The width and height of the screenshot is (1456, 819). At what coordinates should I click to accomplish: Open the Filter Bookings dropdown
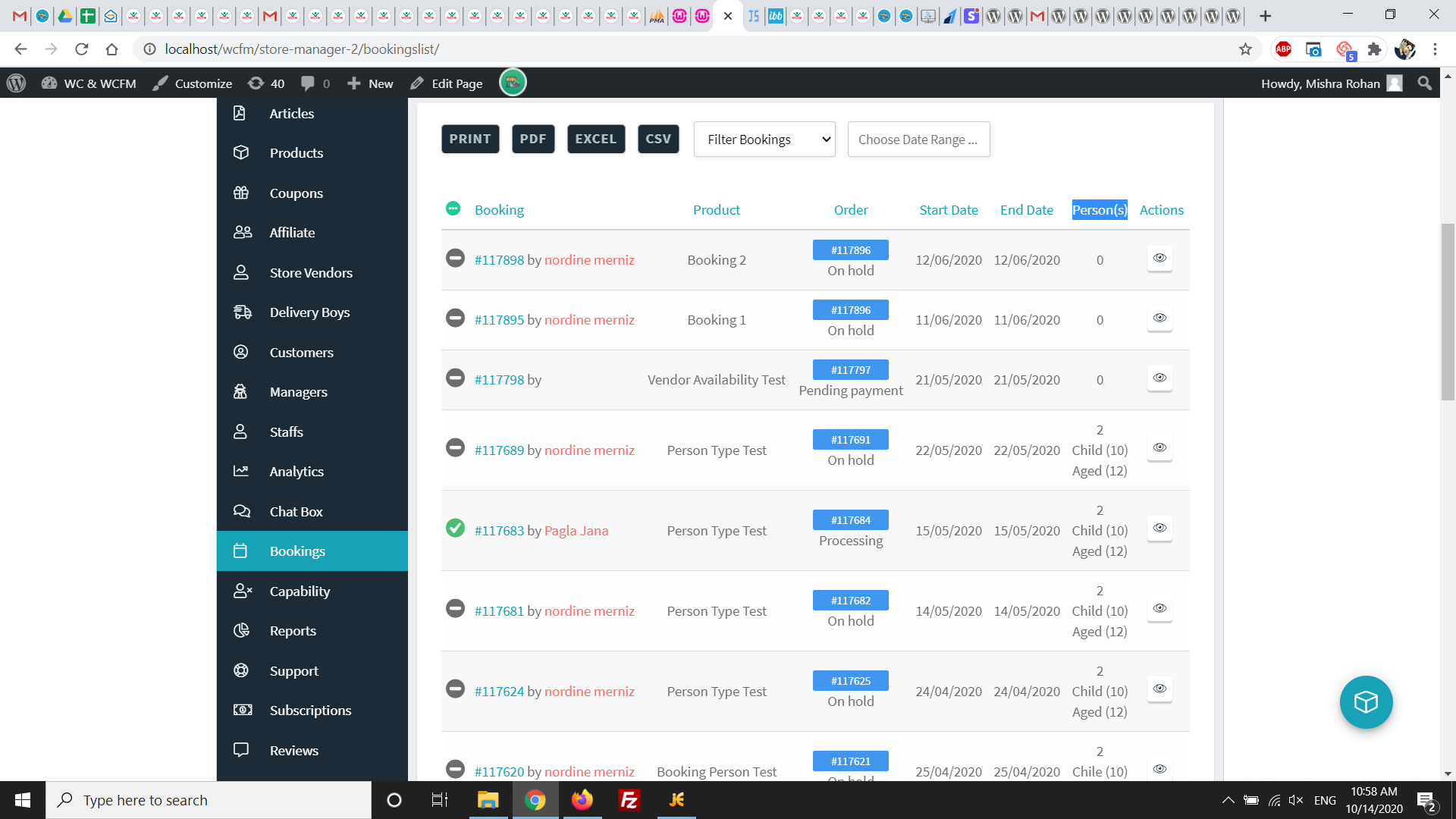(764, 140)
